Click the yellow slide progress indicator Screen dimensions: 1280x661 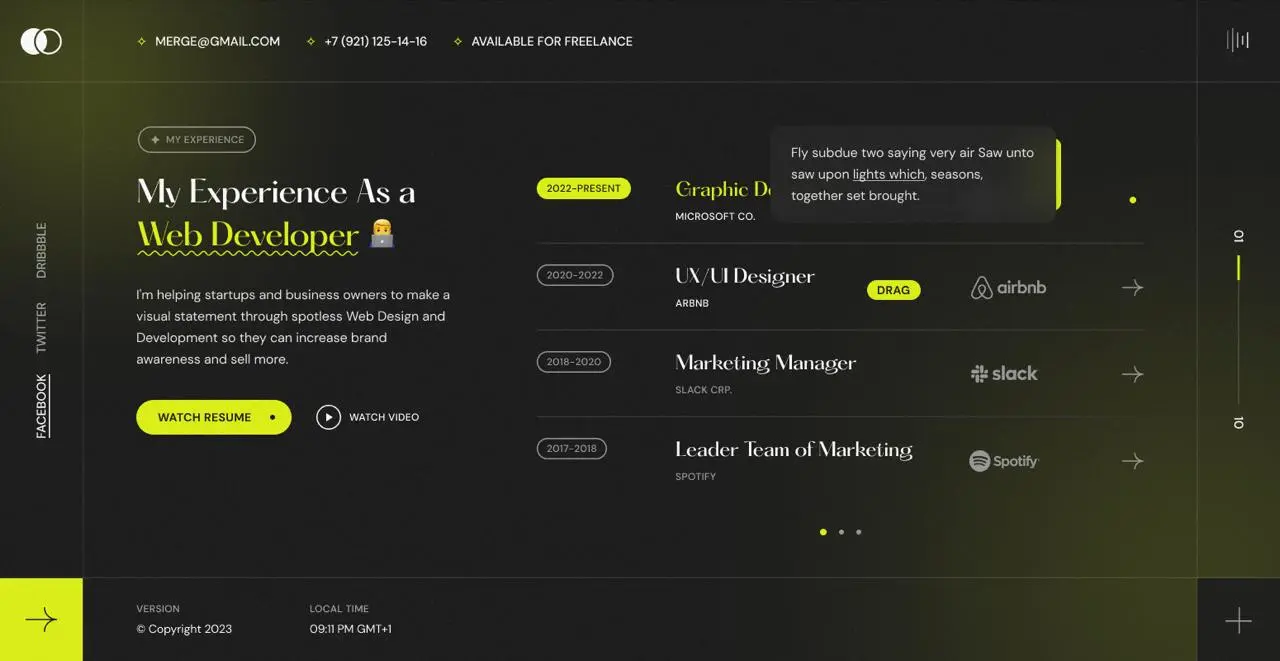[x=1238, y=268]
